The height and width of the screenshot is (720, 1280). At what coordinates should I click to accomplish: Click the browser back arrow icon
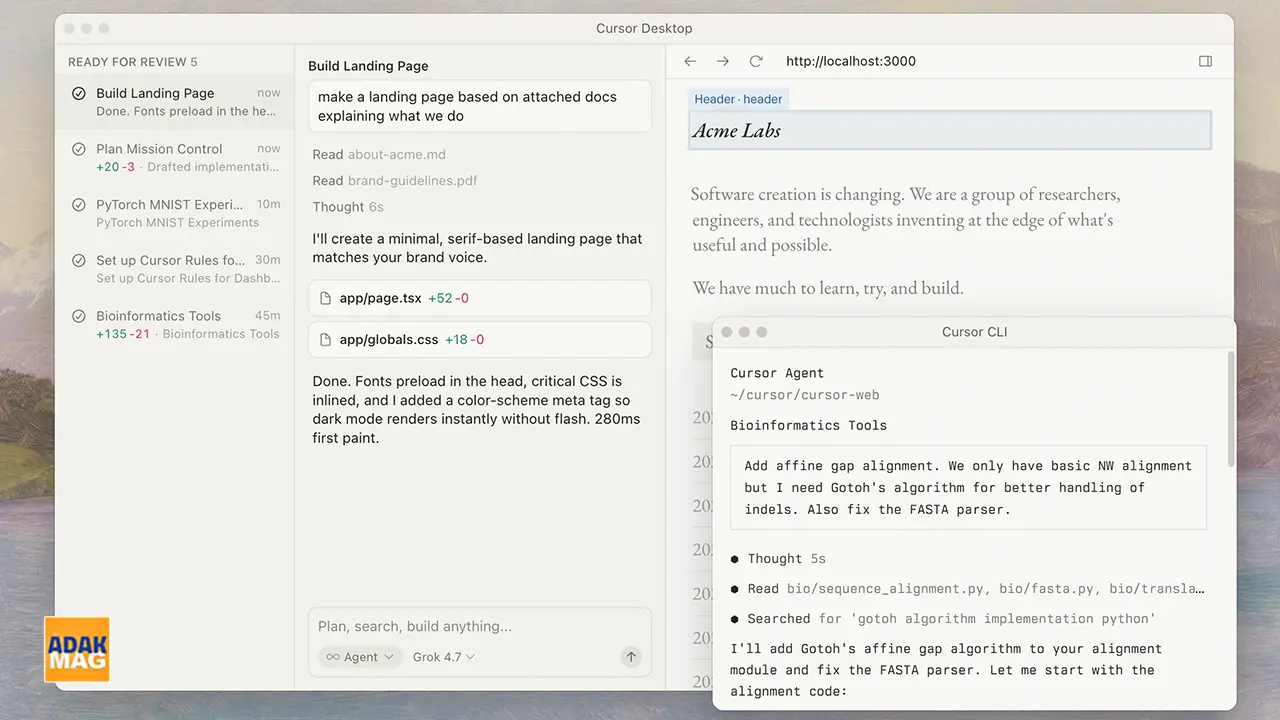click(x=690, y=61)
